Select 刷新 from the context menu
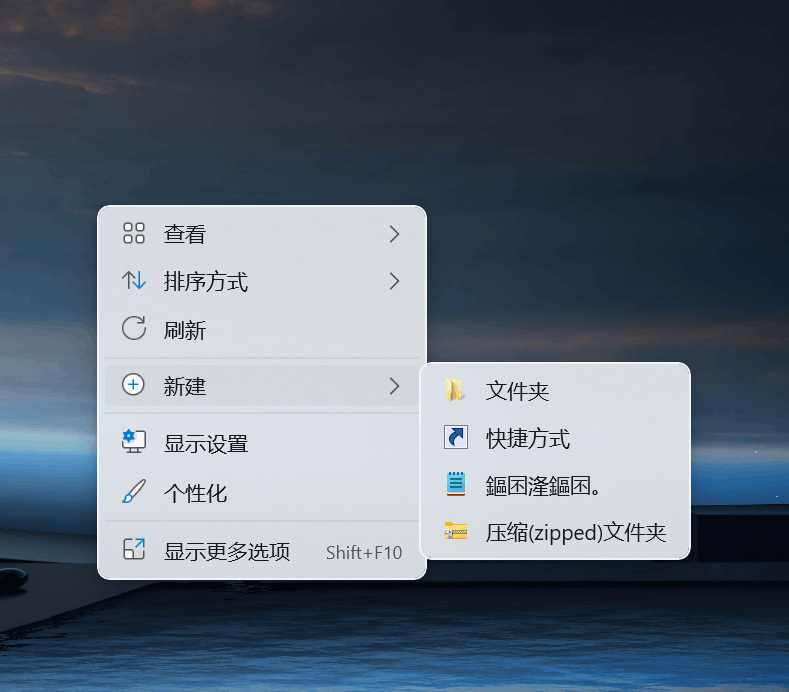The image size is (789, 692). click(262, 329)
